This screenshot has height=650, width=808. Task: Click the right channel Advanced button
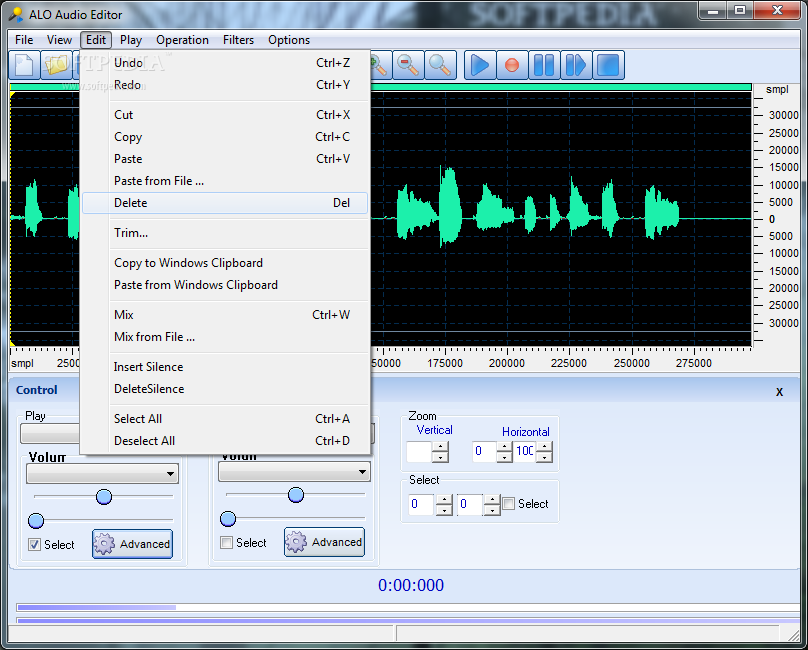(324, 542)
